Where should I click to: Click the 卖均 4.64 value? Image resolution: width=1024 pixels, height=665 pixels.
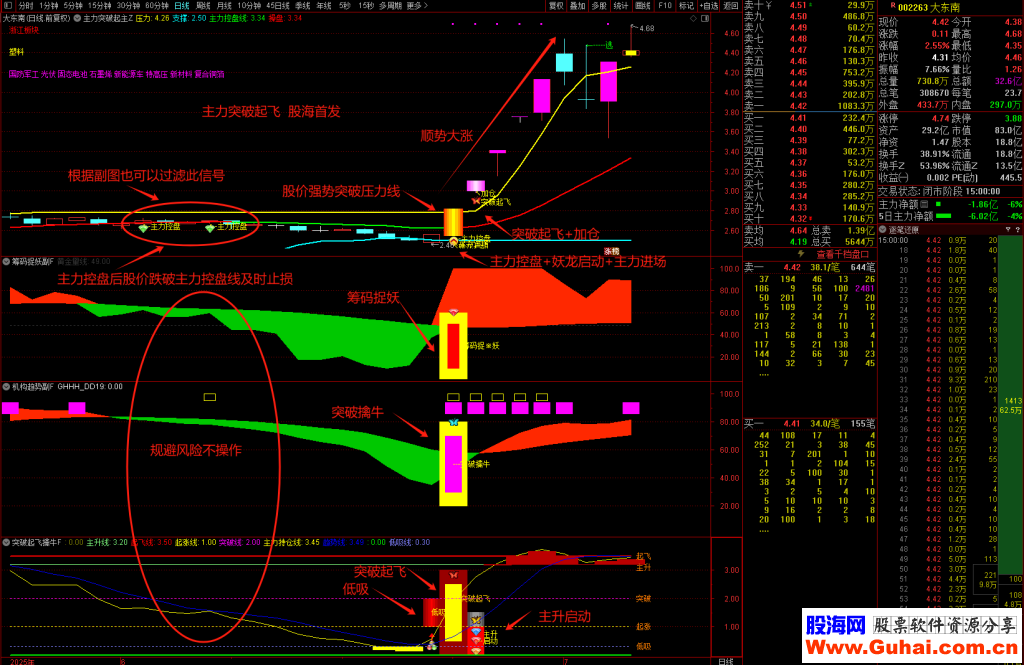click(798, 231)
